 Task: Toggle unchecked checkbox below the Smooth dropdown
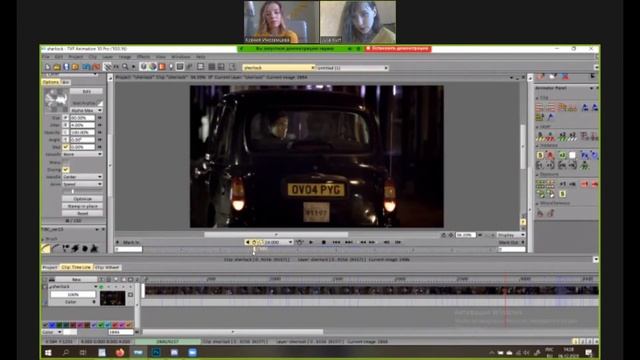66,162
